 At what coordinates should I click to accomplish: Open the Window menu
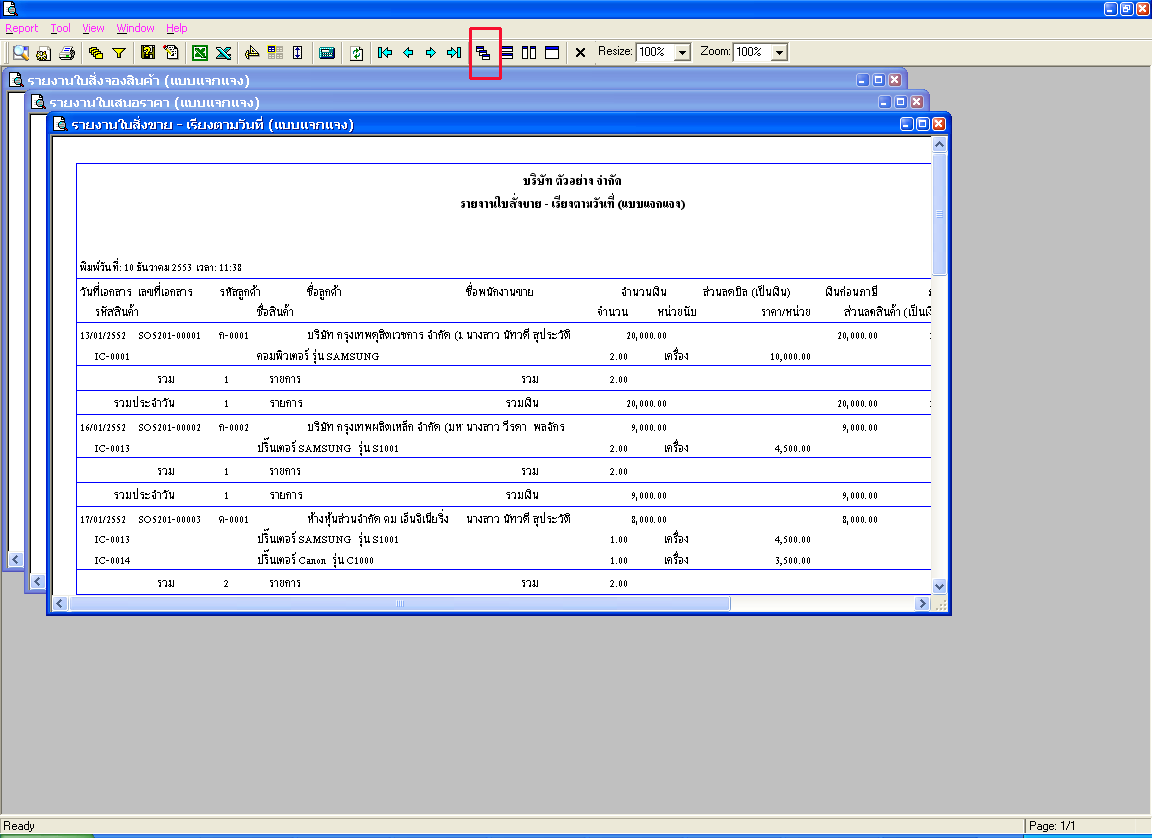tap(135, 28)
